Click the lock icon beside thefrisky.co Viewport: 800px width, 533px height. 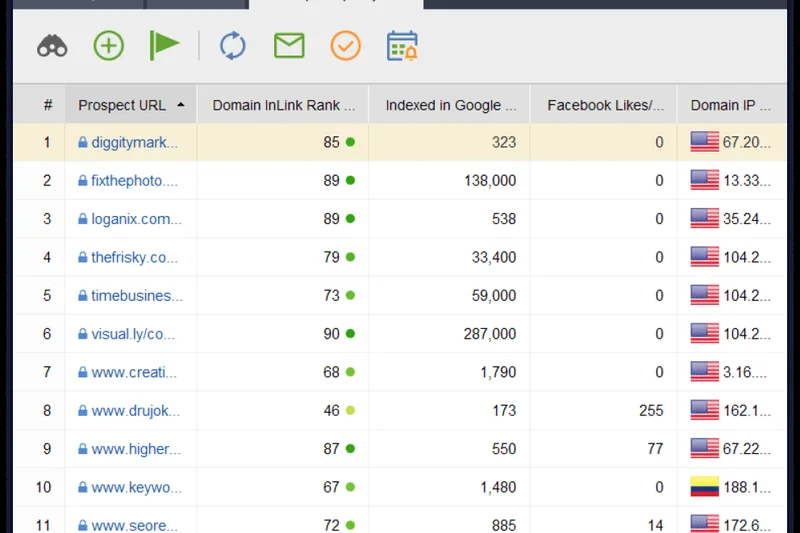[83, 257]
